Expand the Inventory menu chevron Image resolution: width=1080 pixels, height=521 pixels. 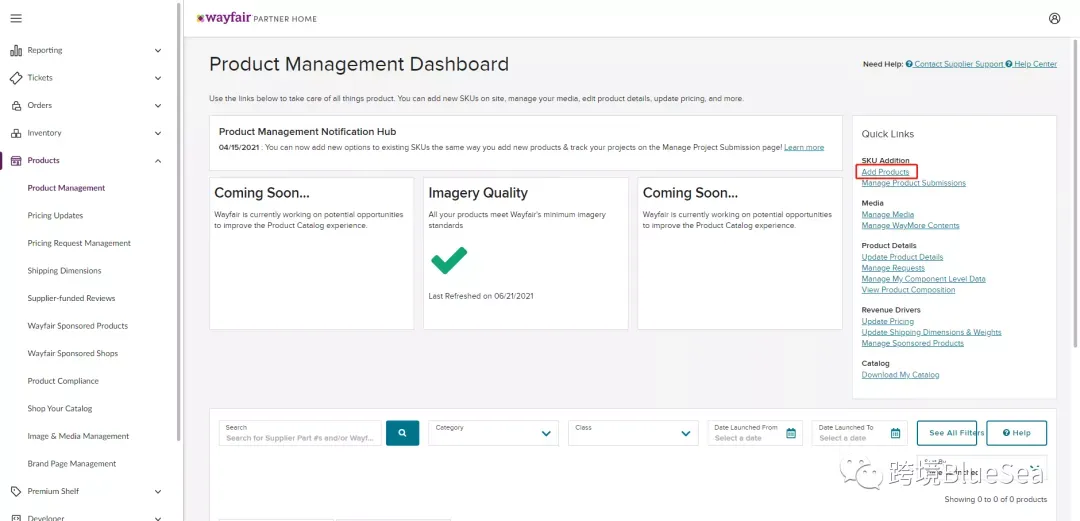pos(158,133)
